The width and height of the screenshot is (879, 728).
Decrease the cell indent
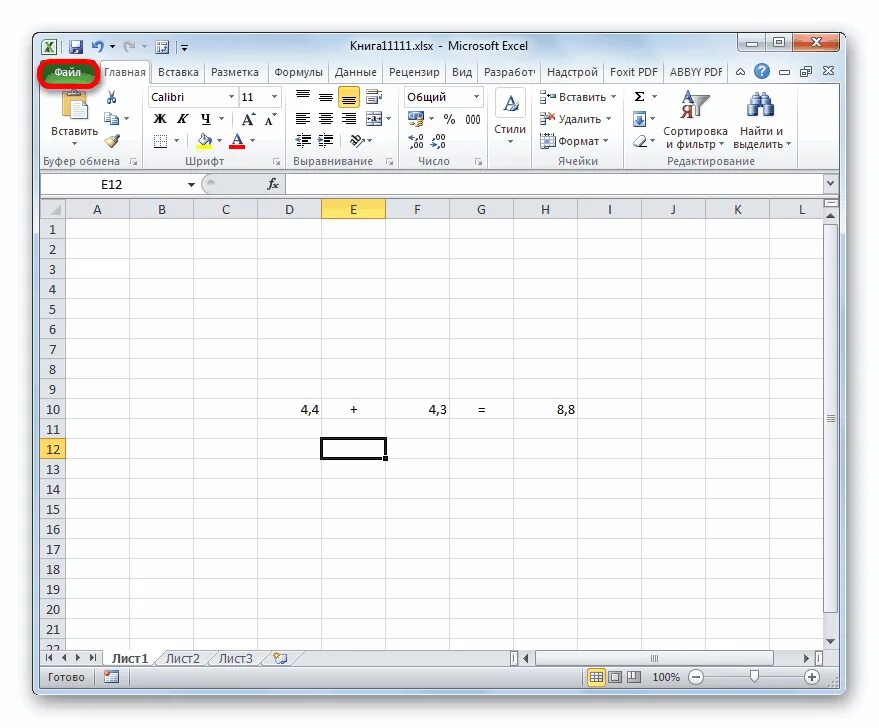click(x=303, y=141)
